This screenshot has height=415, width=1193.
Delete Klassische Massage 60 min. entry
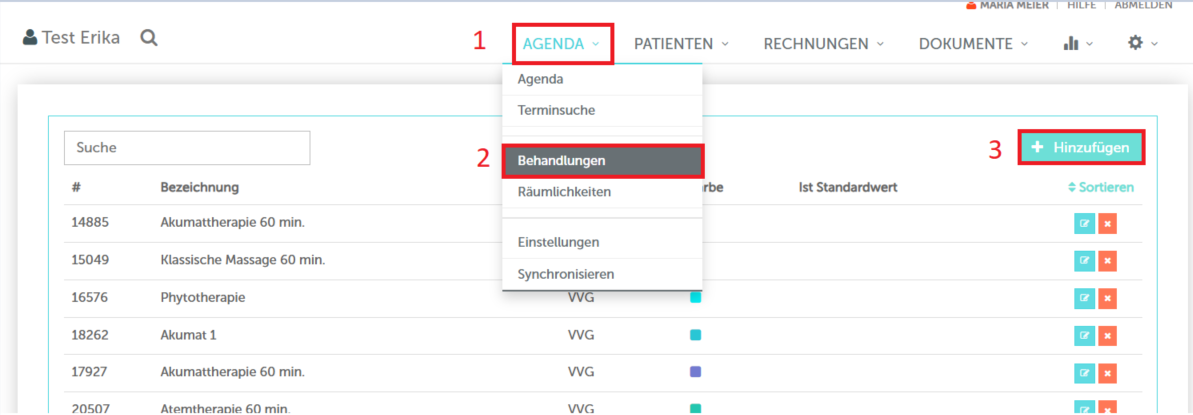pyautogui.click(x=1107, y=261)
